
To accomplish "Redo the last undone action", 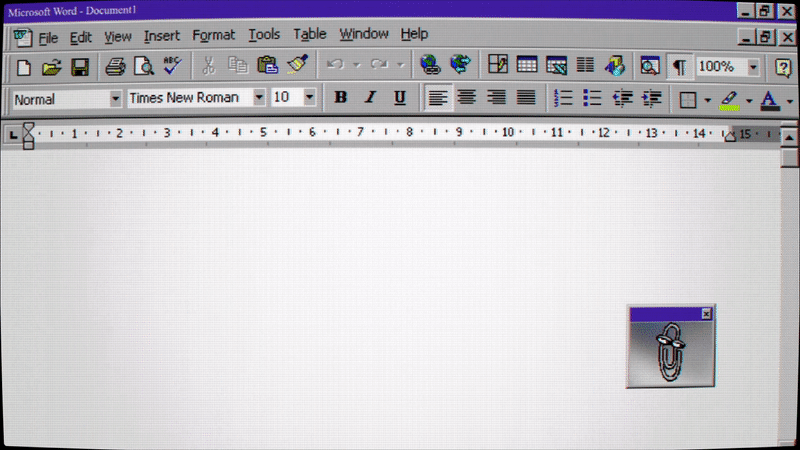I will (379, 65).
